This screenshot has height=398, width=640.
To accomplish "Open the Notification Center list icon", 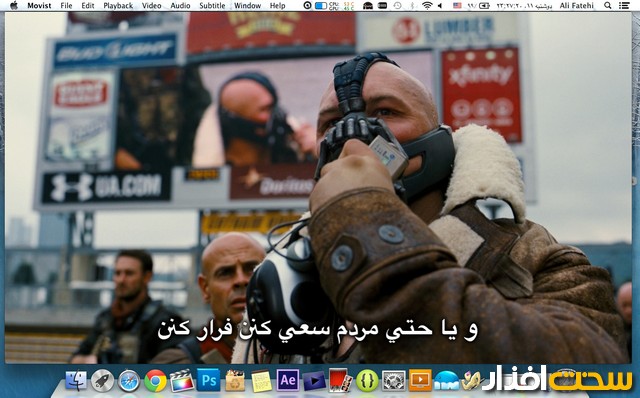I will [624, 5].
